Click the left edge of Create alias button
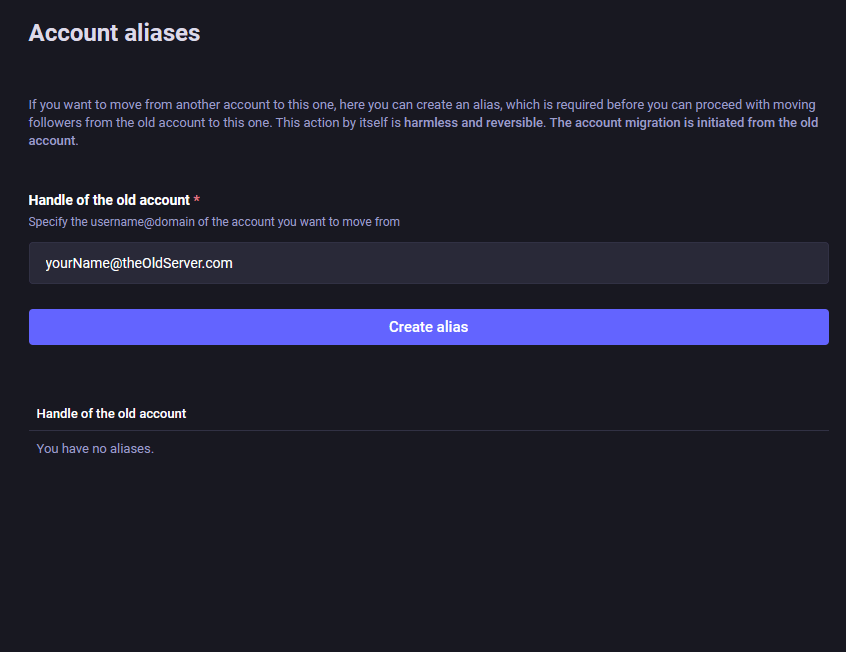The width and height of the screenshot is (846, 652). pyautogui.click(x=40, y=327)
